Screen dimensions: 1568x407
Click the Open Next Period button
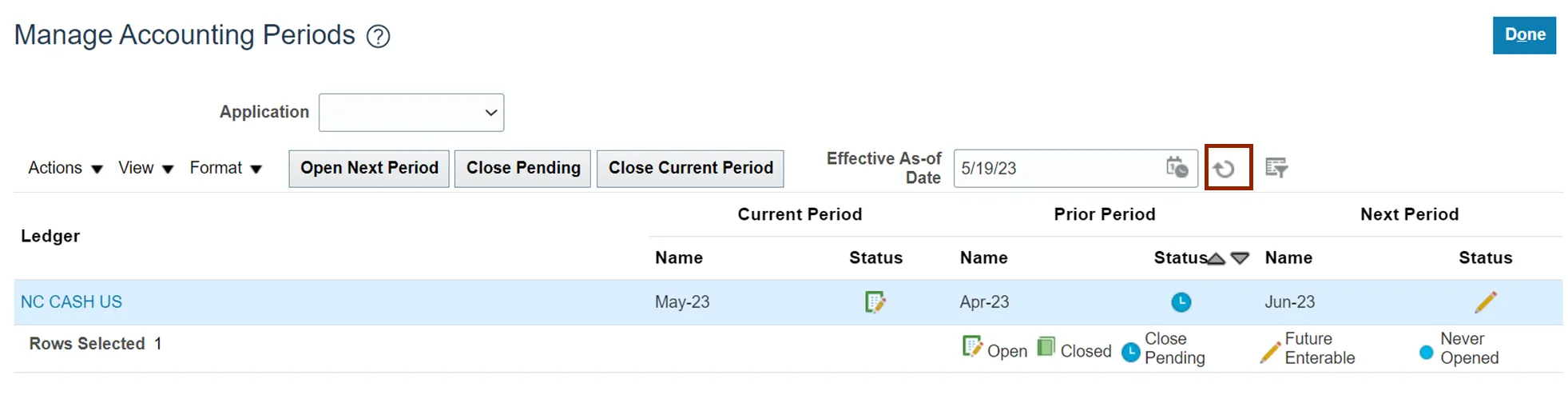click(369, 168)
